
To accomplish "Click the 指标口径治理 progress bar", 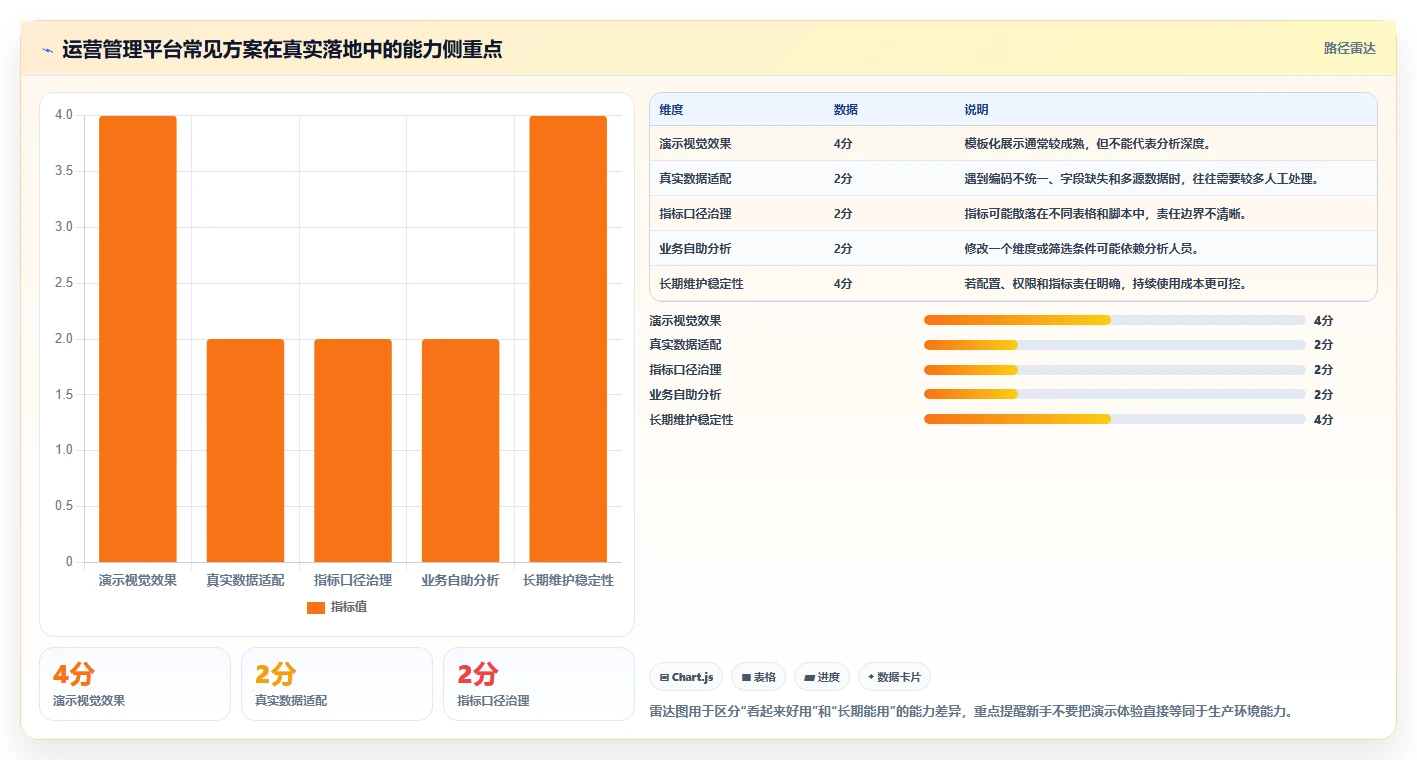I will click(1115, 370).
